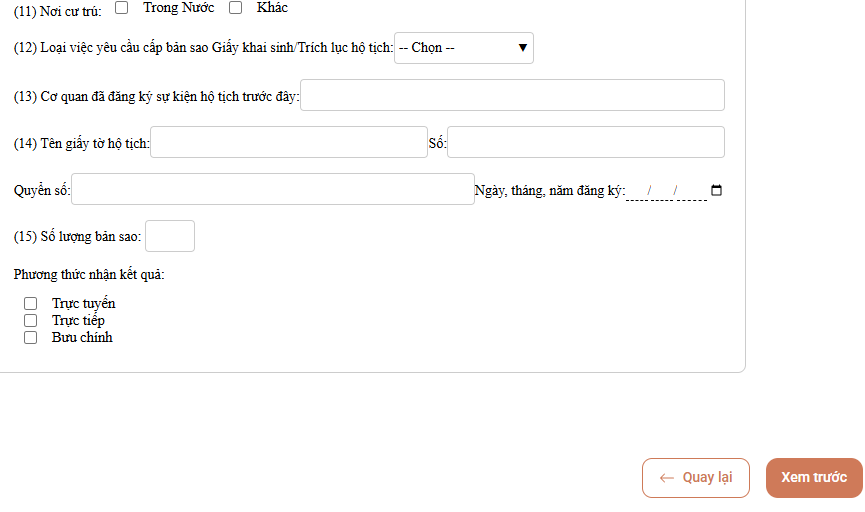Open the '-- Chọn --' request type dropdown
This screenshot has width=865, height=512.
463,48
